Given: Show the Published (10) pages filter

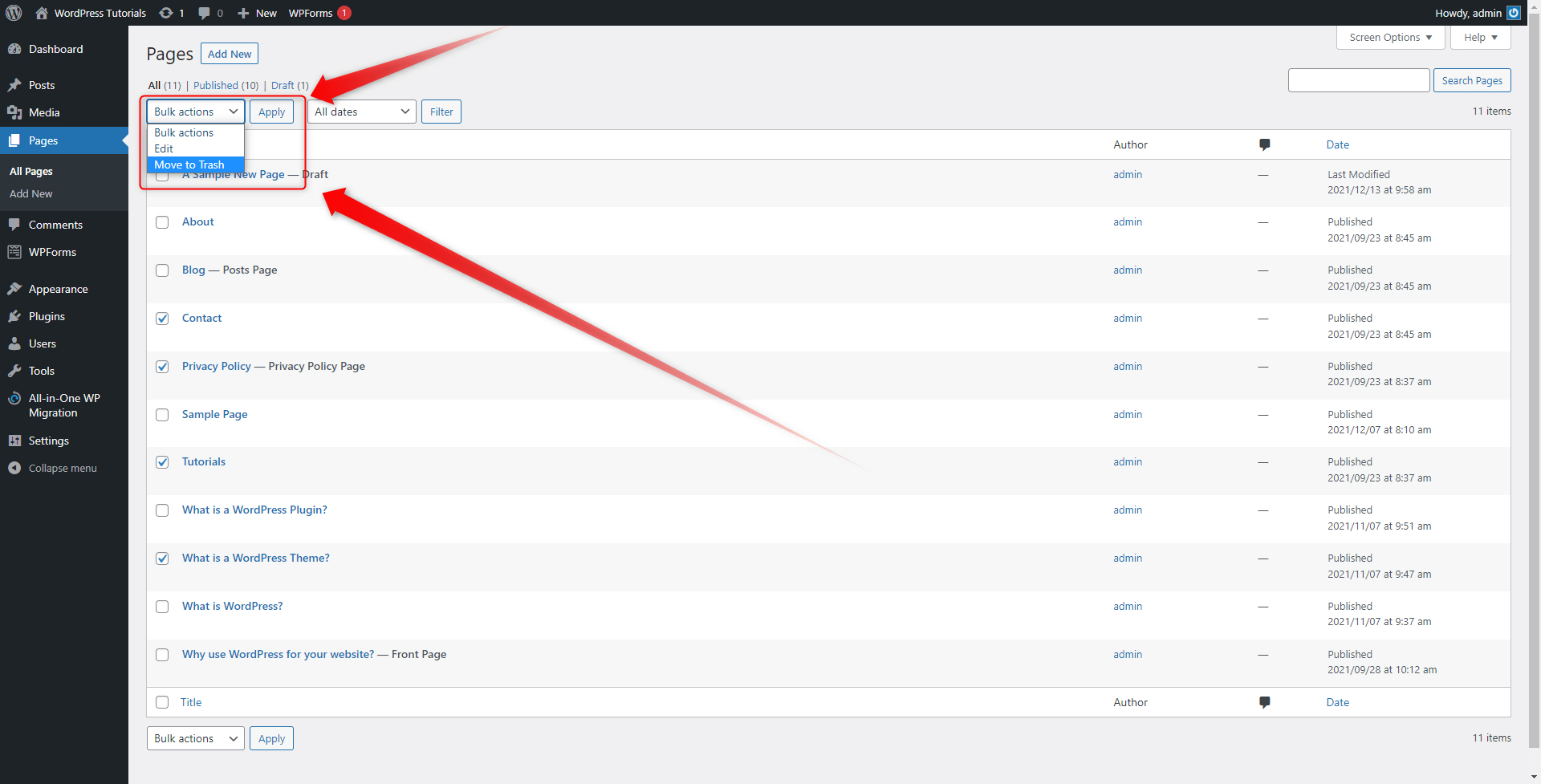Looking at the screenshot, I should 226,85.
